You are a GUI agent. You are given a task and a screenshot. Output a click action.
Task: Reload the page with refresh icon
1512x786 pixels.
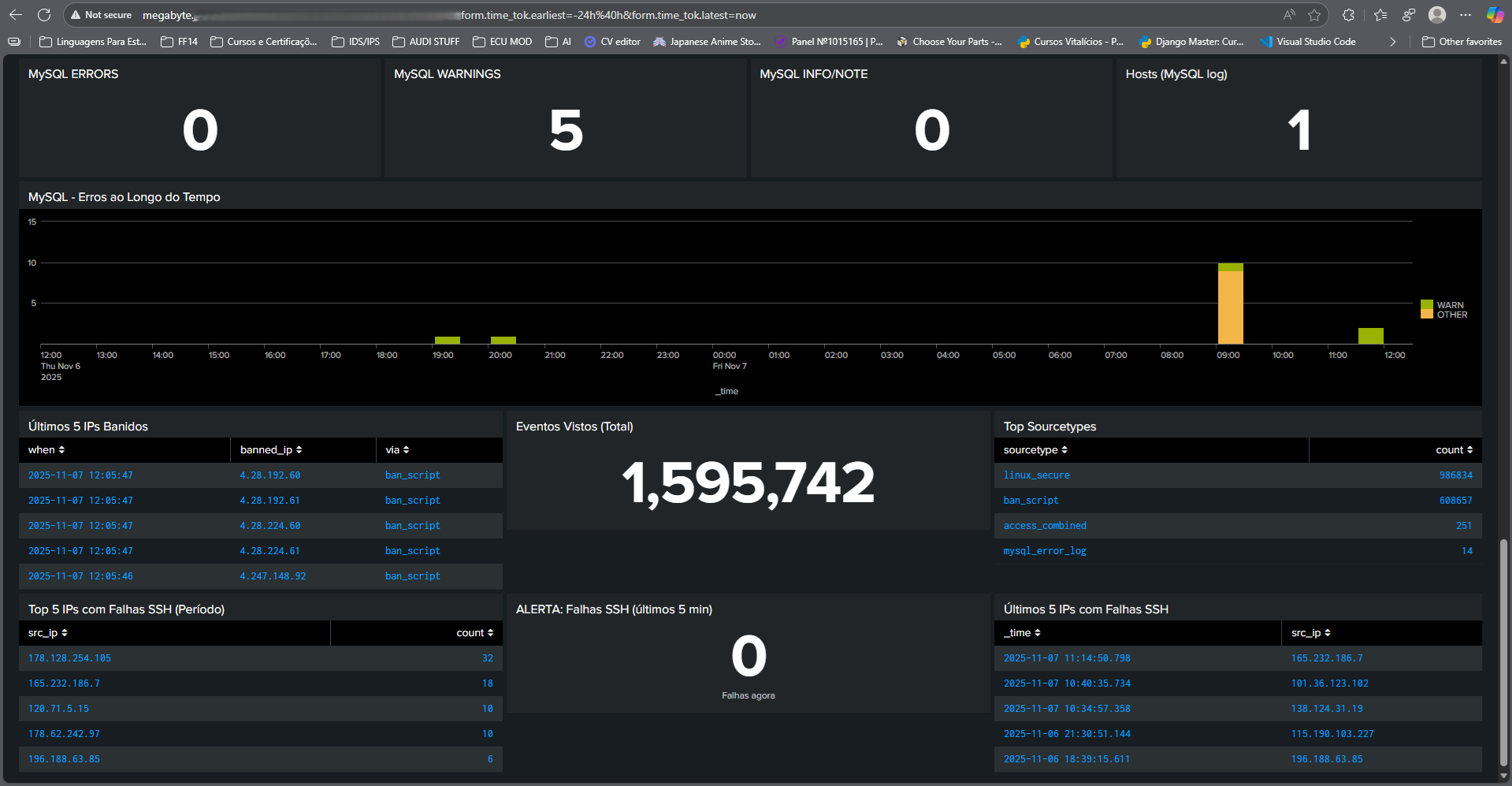click(x=44, y=15)
